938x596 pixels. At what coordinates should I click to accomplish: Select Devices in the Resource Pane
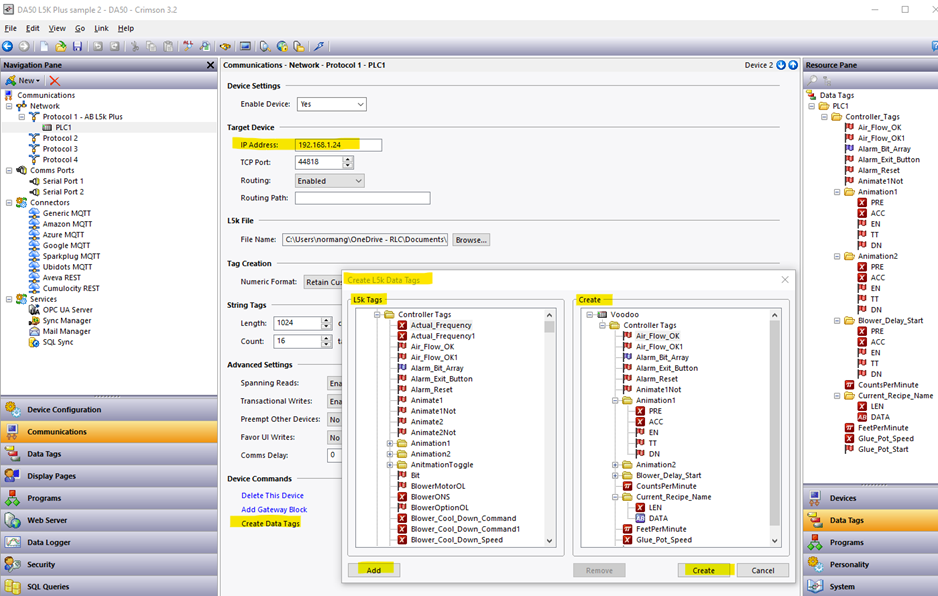click(870, 498)
